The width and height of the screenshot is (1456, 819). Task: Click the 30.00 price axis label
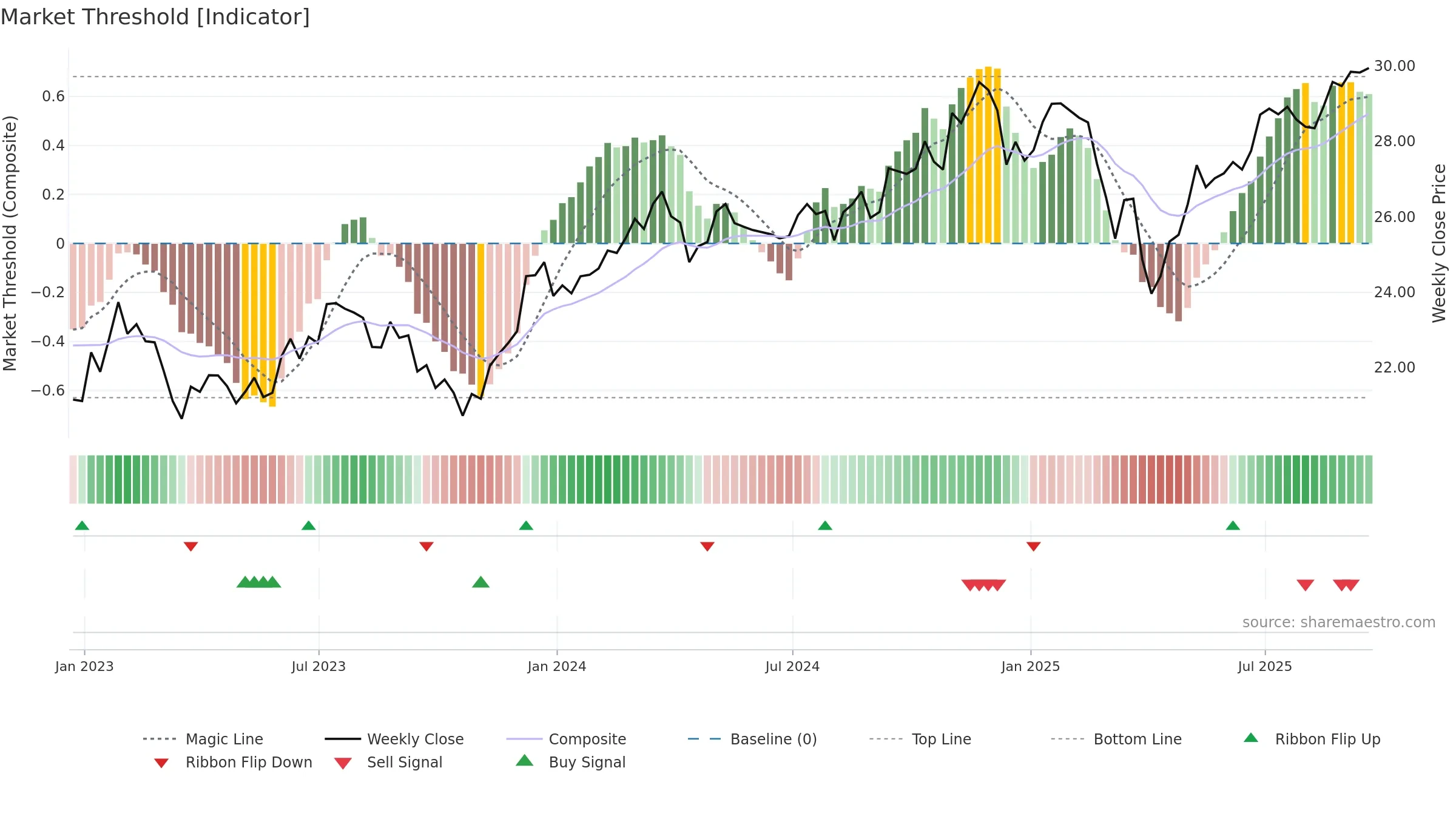click(1395, 66)
